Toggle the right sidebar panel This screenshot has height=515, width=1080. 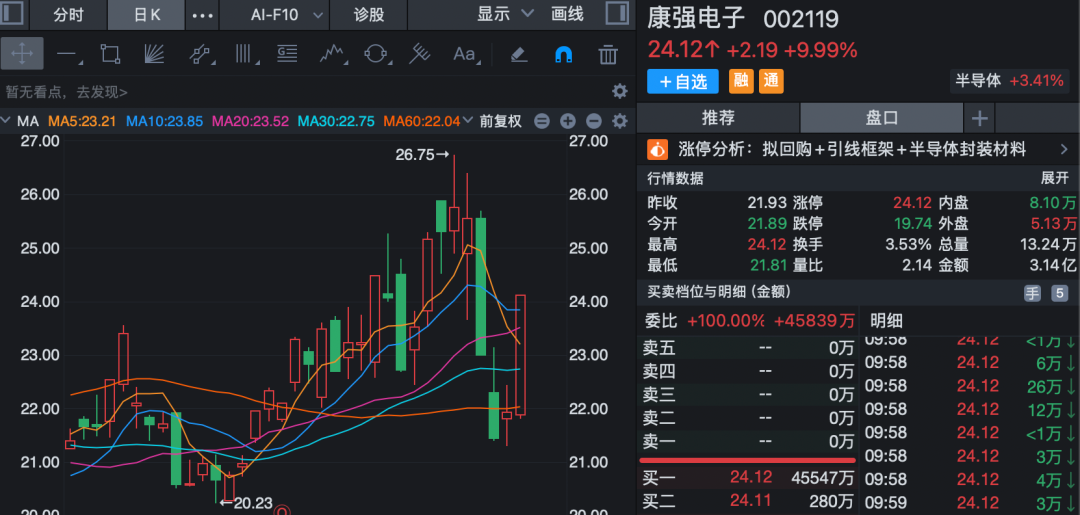tap(616, 14)
